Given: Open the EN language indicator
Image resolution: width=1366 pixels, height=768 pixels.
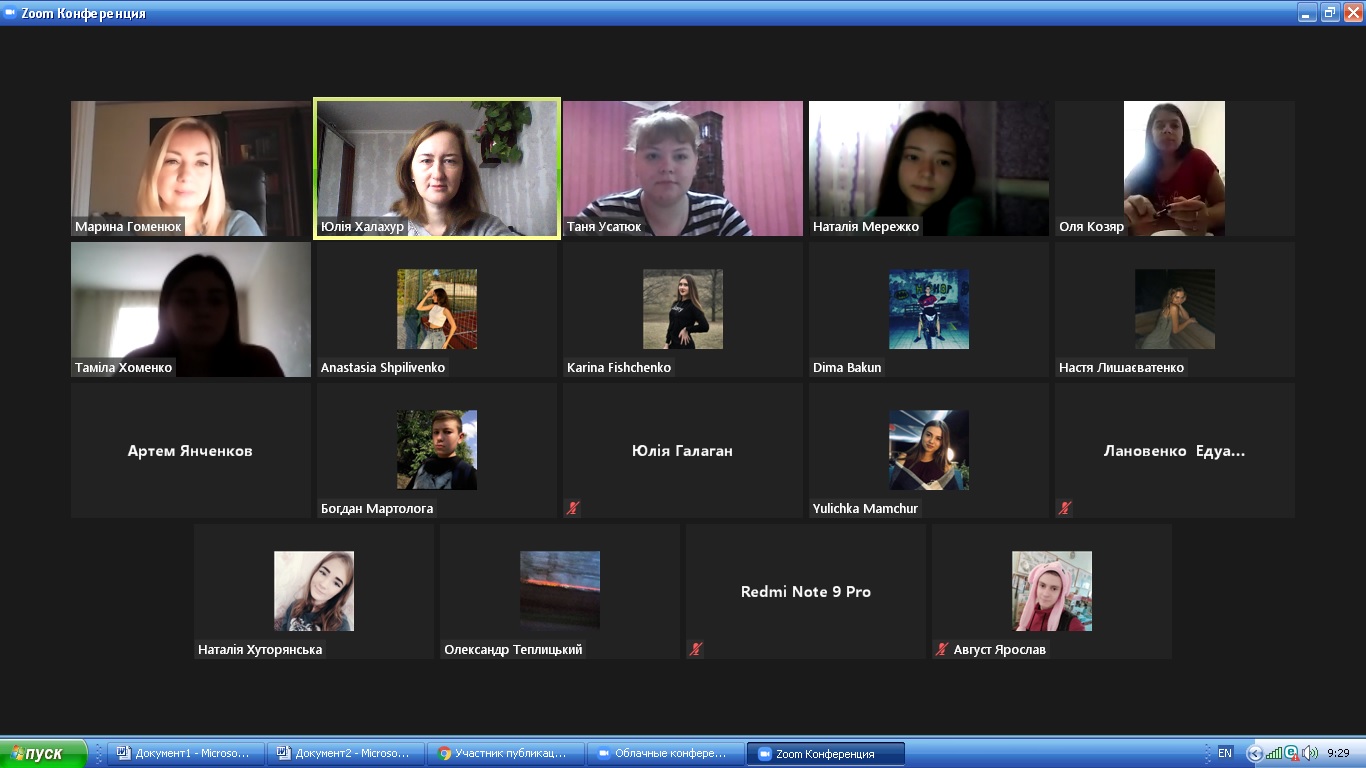Looking at the screenshot, I should (x=1225, y=753).
